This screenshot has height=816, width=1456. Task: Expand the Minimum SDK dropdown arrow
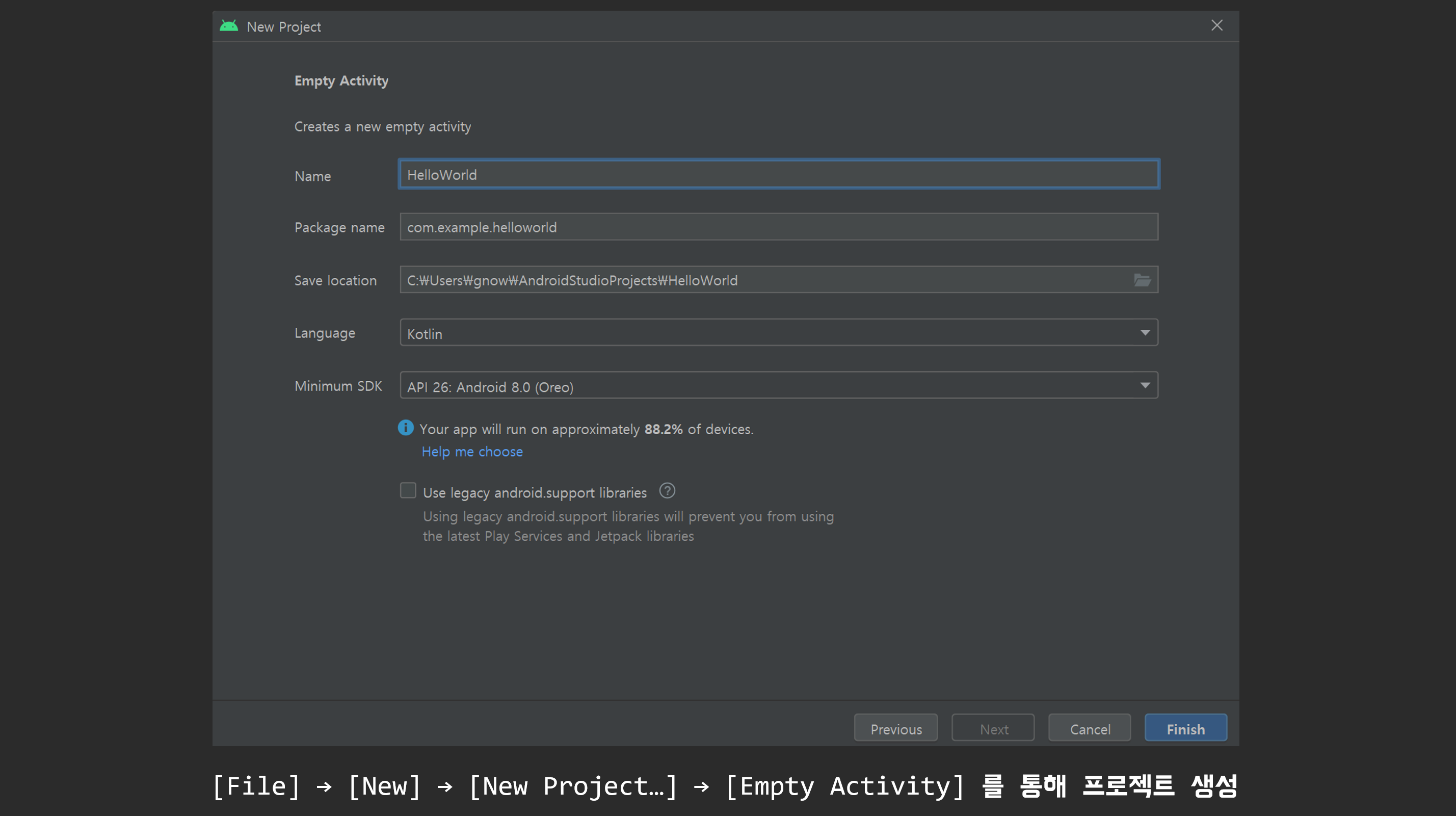(x=1145, y=385)
